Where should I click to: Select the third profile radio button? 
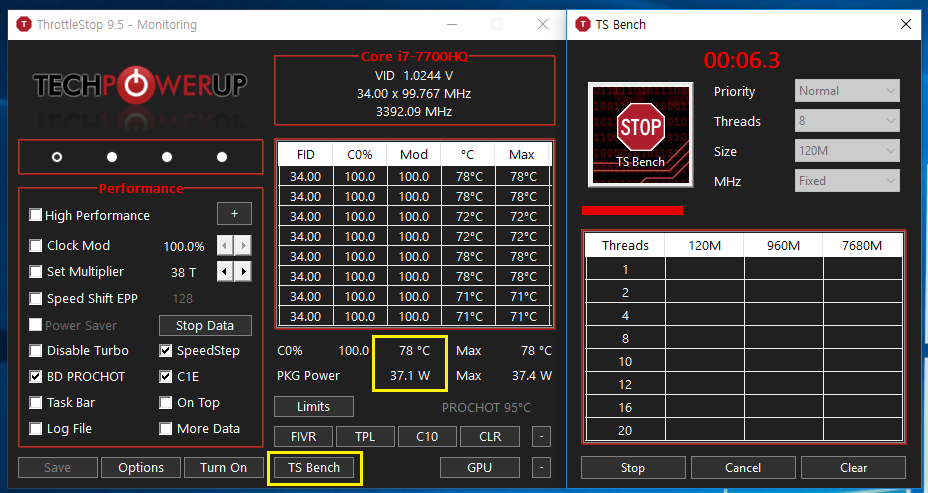[167, 157]
